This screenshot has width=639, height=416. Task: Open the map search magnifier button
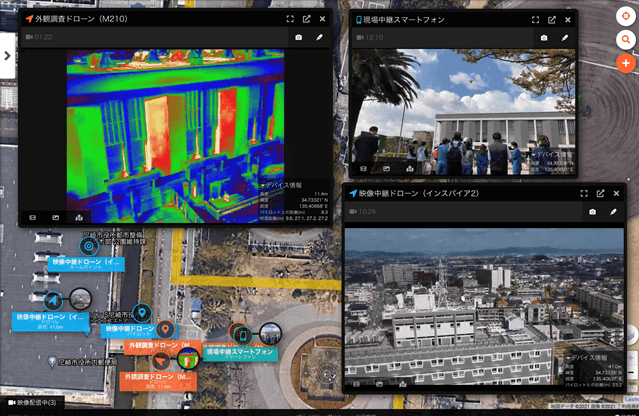click(623, 40)
